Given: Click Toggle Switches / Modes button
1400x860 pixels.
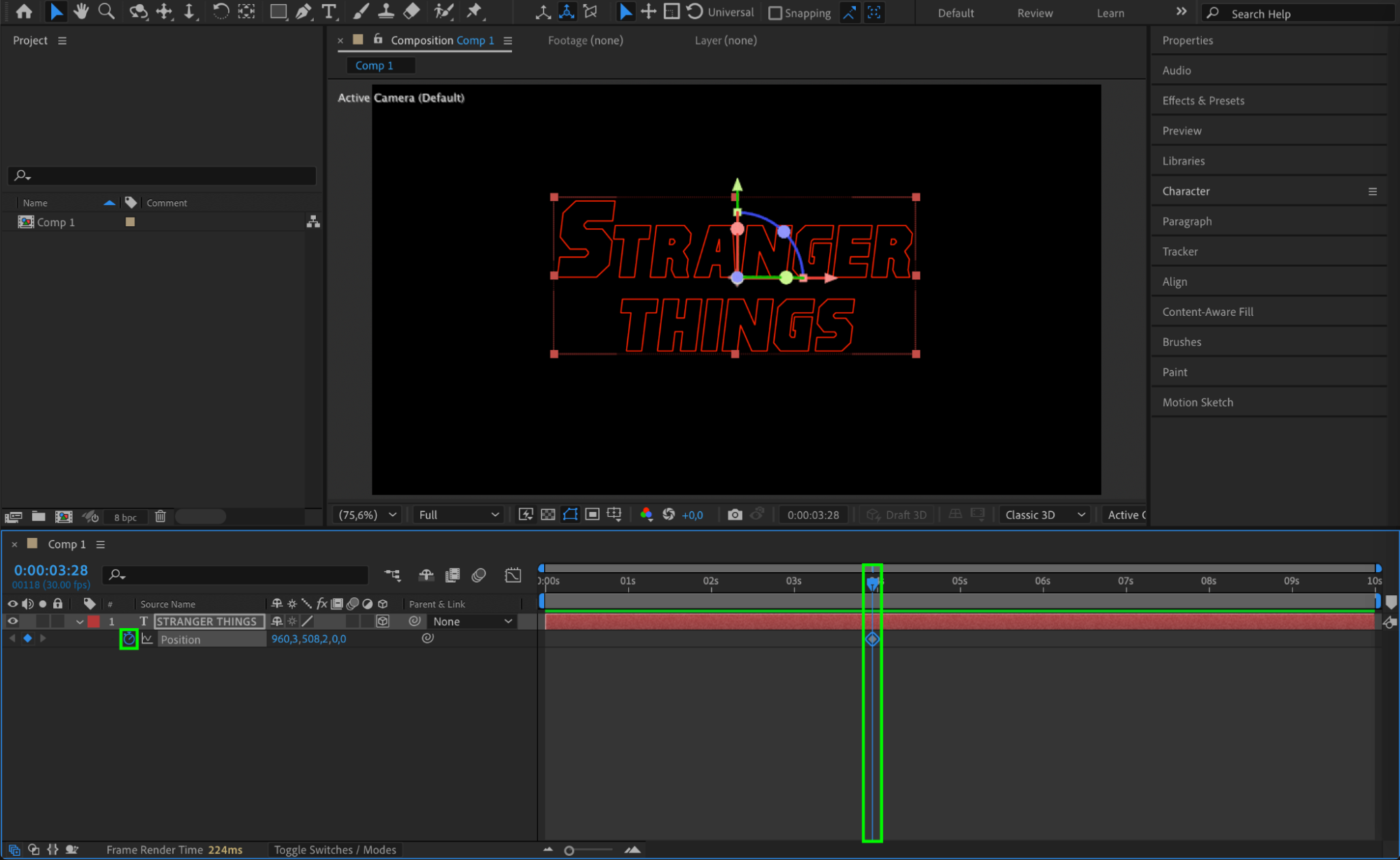Looking at the screenshot, I should (335, 849).
